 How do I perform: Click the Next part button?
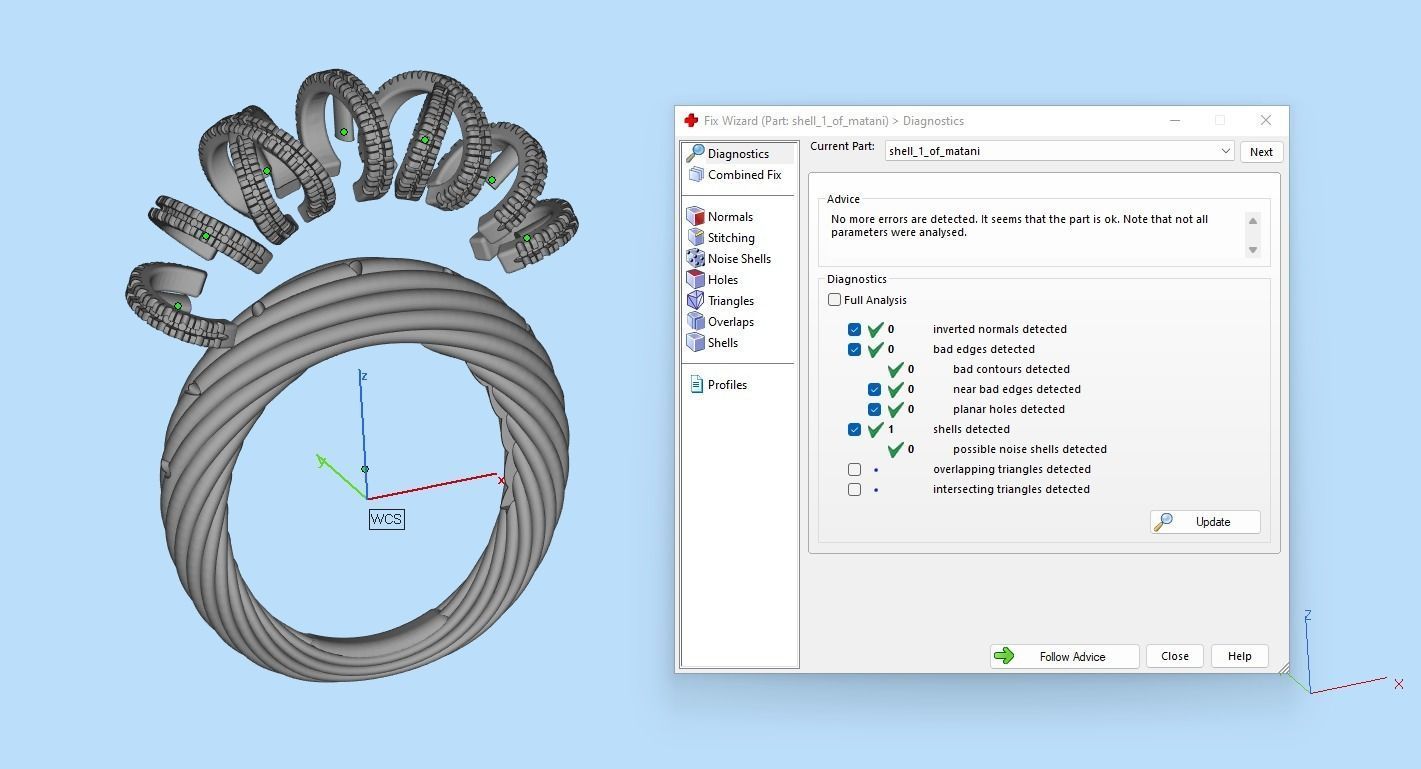(x=1261, y=152)
